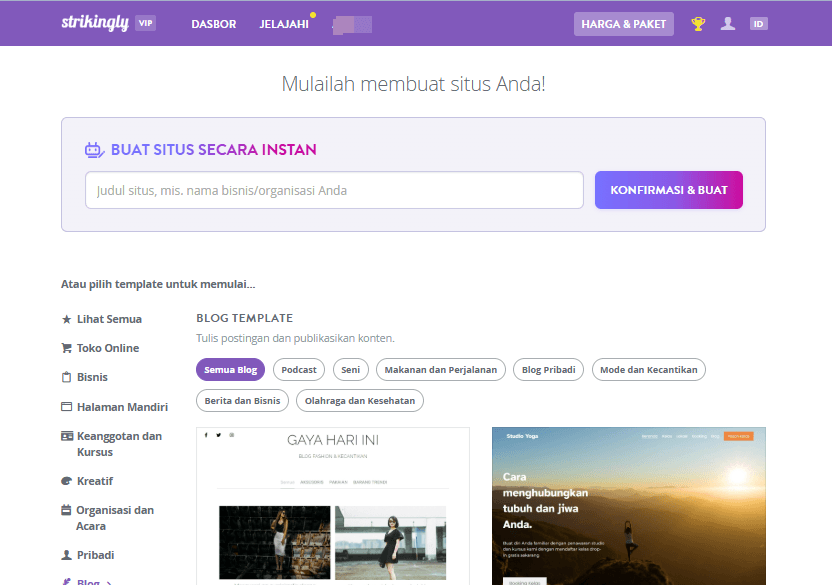Viewport: 832px width, 585px height.
Task: Click the star icon for Lihat Semua
Action: click(66, 319)
